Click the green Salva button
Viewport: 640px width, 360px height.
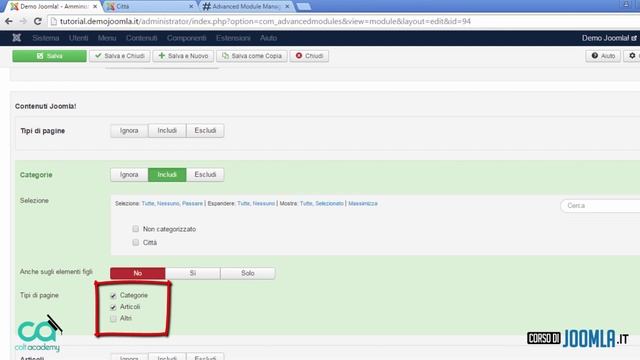point(49,56)
